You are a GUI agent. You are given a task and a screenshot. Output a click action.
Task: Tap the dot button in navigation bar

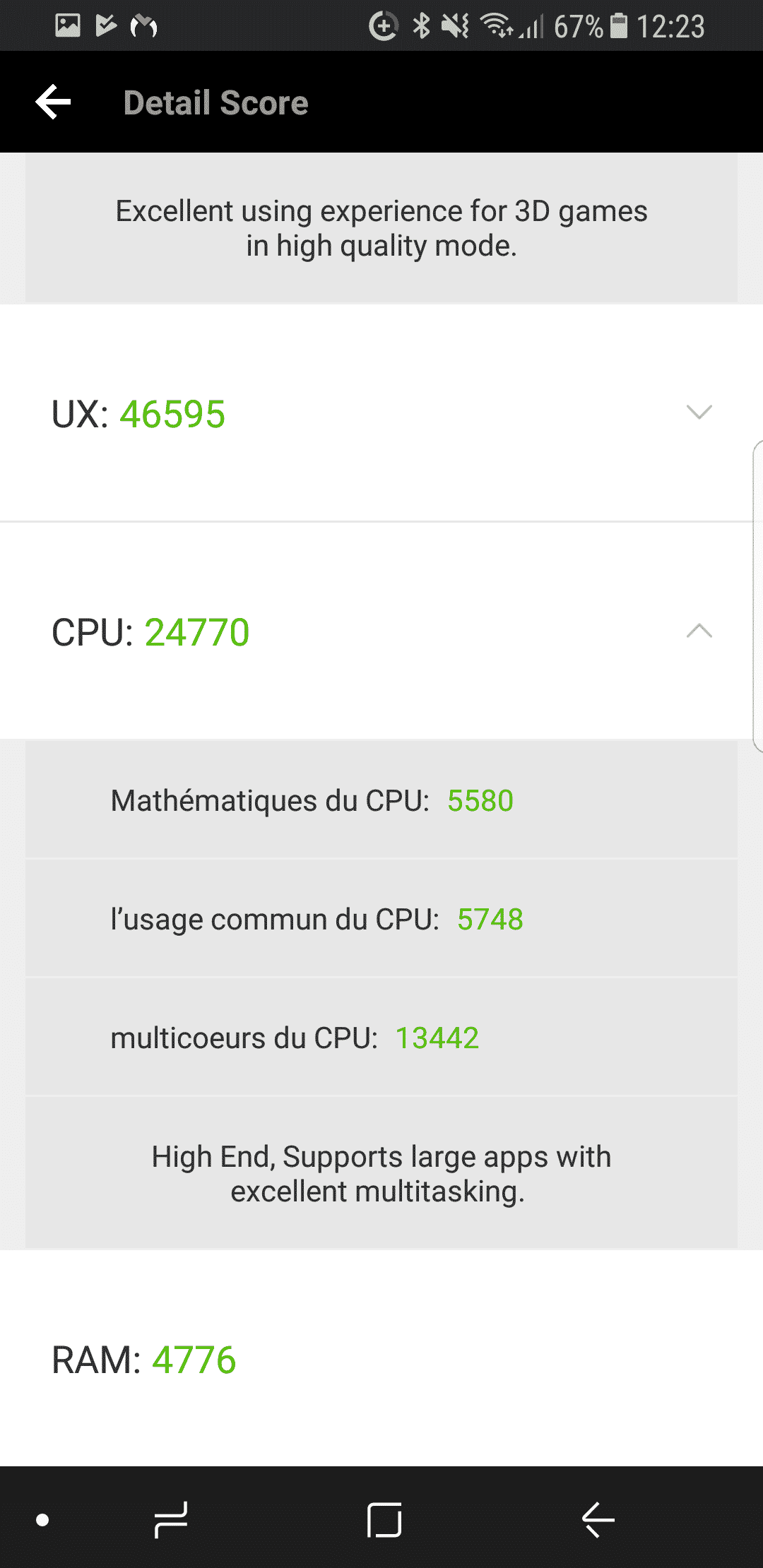[x=42, y=1519]
